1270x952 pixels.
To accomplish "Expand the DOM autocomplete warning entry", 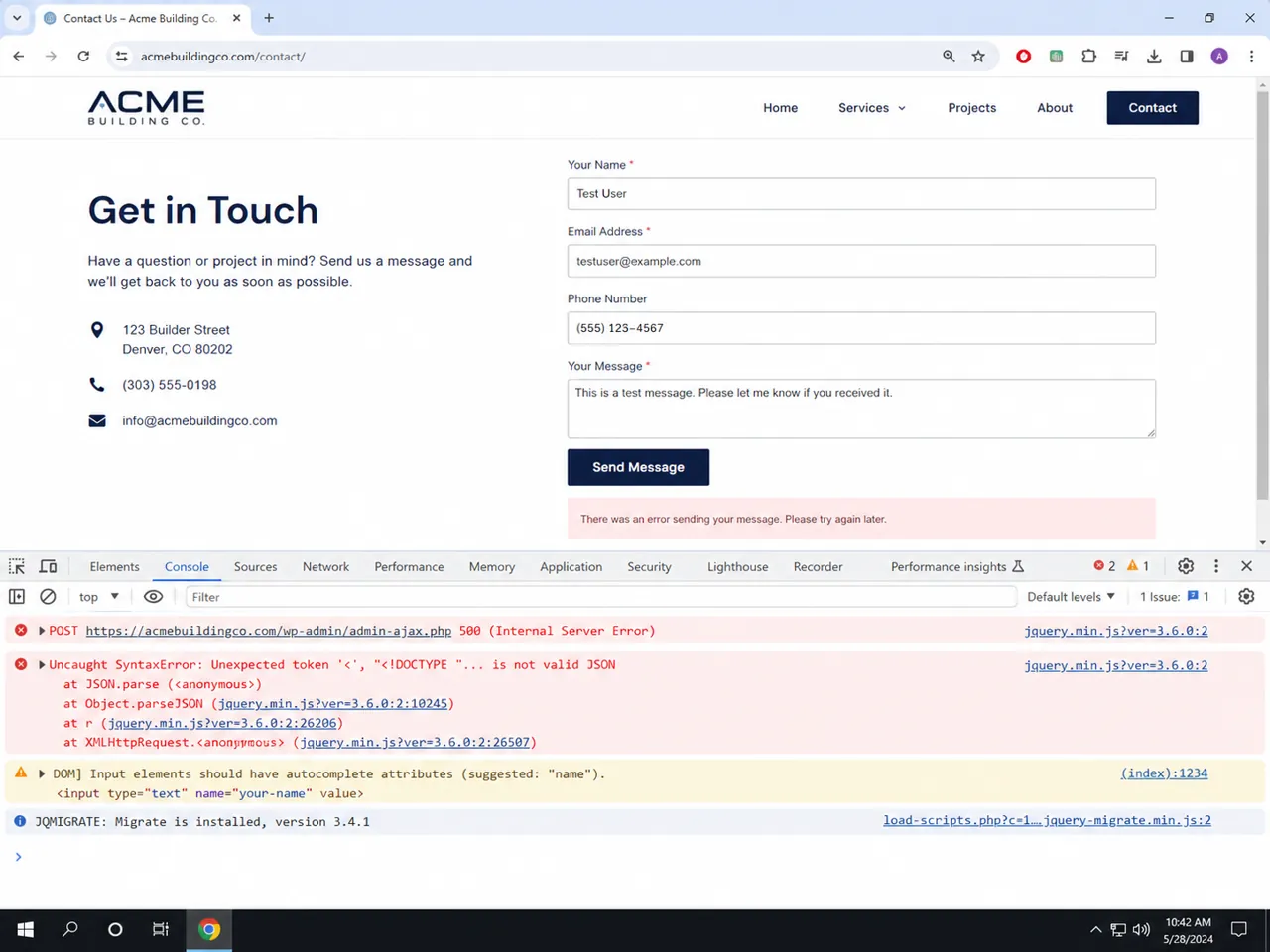I will coord(42,773).
